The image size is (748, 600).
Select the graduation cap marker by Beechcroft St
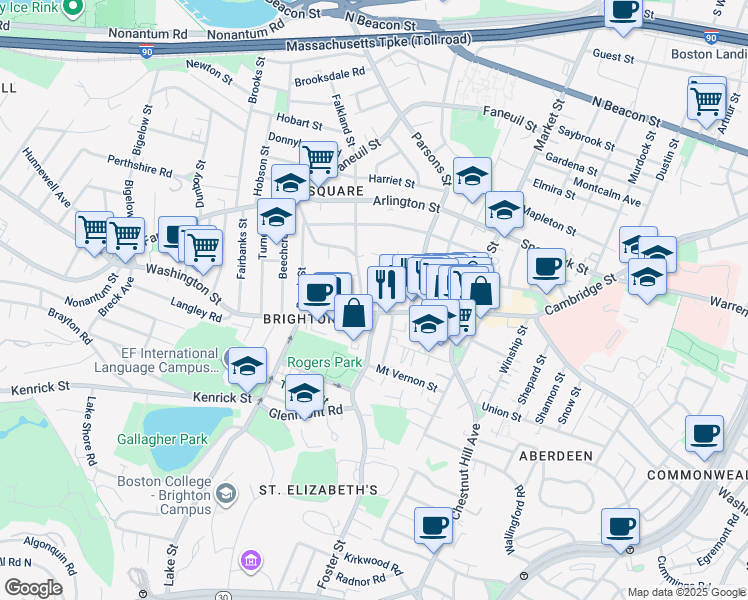(276, 217)
